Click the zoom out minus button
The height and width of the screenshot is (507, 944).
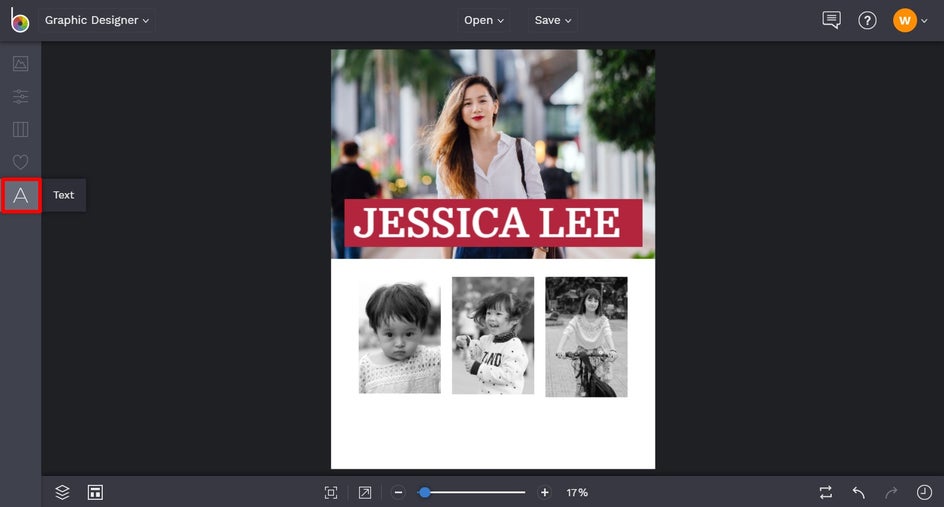398,493
